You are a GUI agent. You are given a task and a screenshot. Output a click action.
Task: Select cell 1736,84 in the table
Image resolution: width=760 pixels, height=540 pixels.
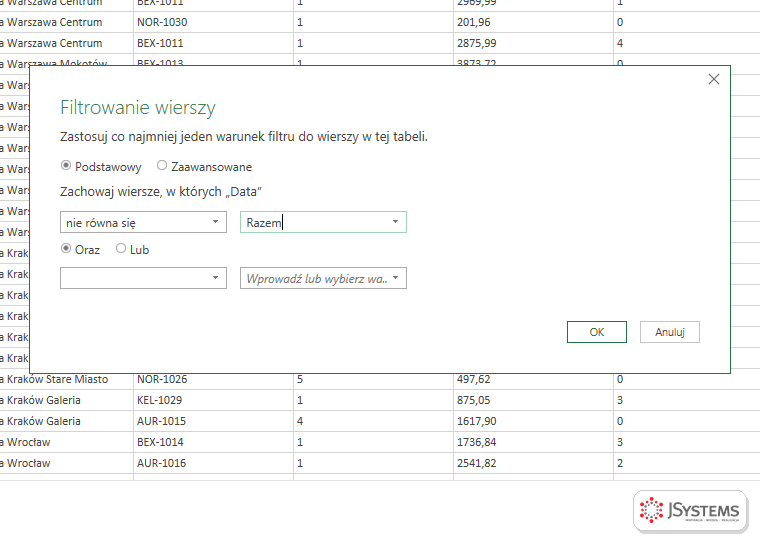coord(533,442)
